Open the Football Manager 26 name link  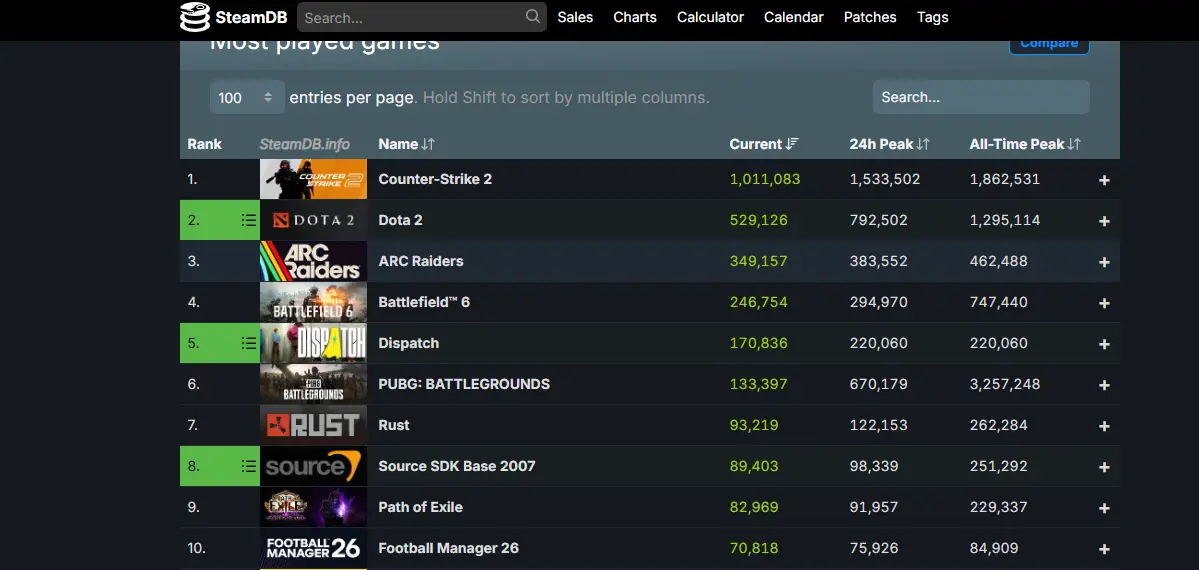(x=449, y=548)
